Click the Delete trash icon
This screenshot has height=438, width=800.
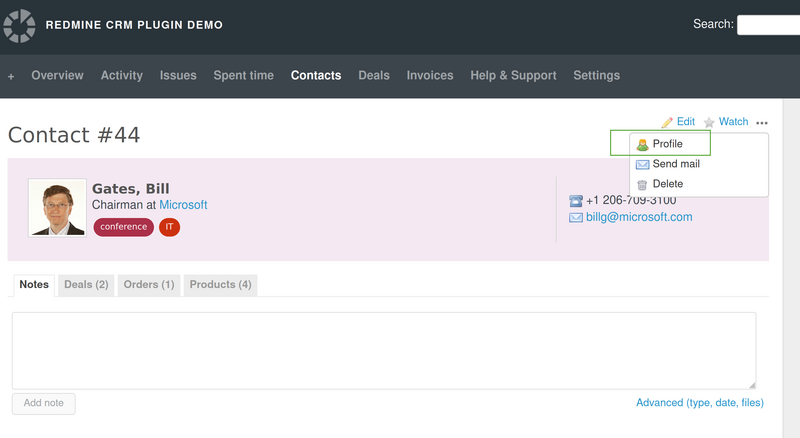coord(642,184)
